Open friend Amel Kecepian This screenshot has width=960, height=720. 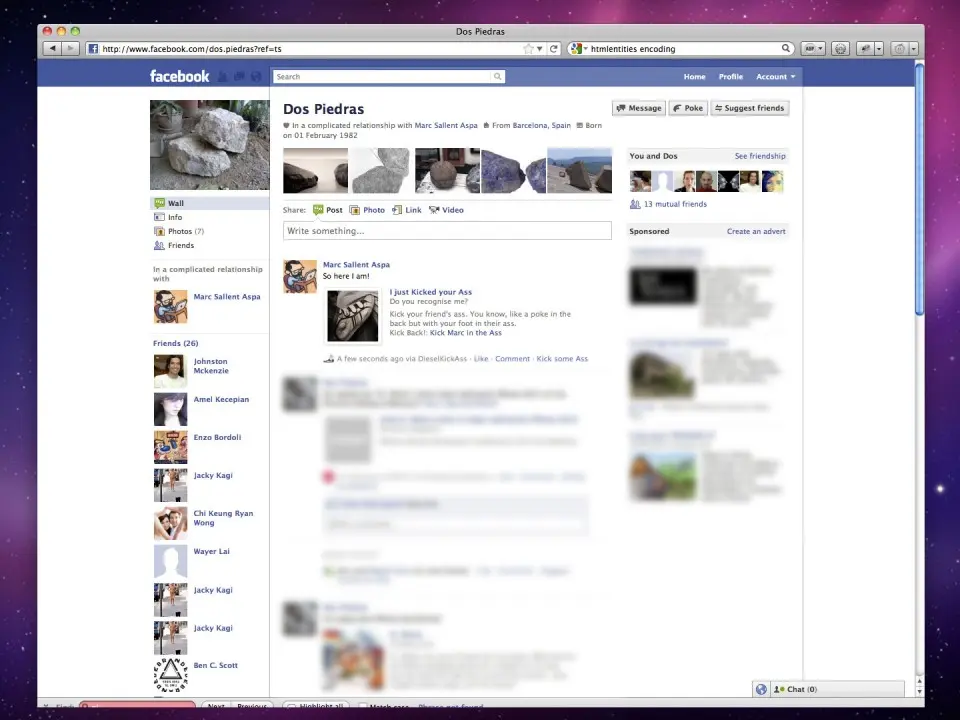click(x=221, y=399)
